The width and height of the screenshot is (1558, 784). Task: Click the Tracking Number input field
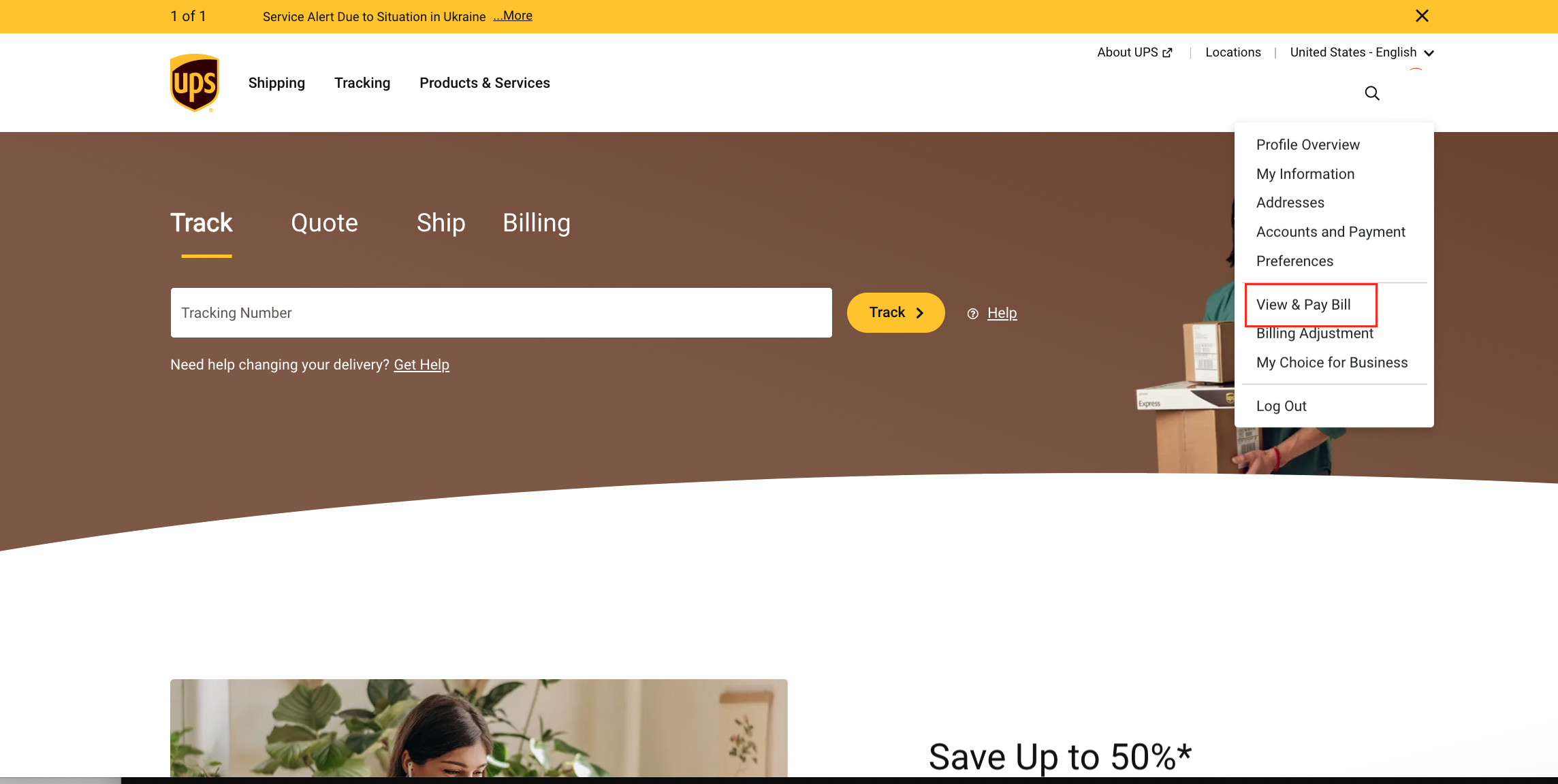[x=500, y=312]
